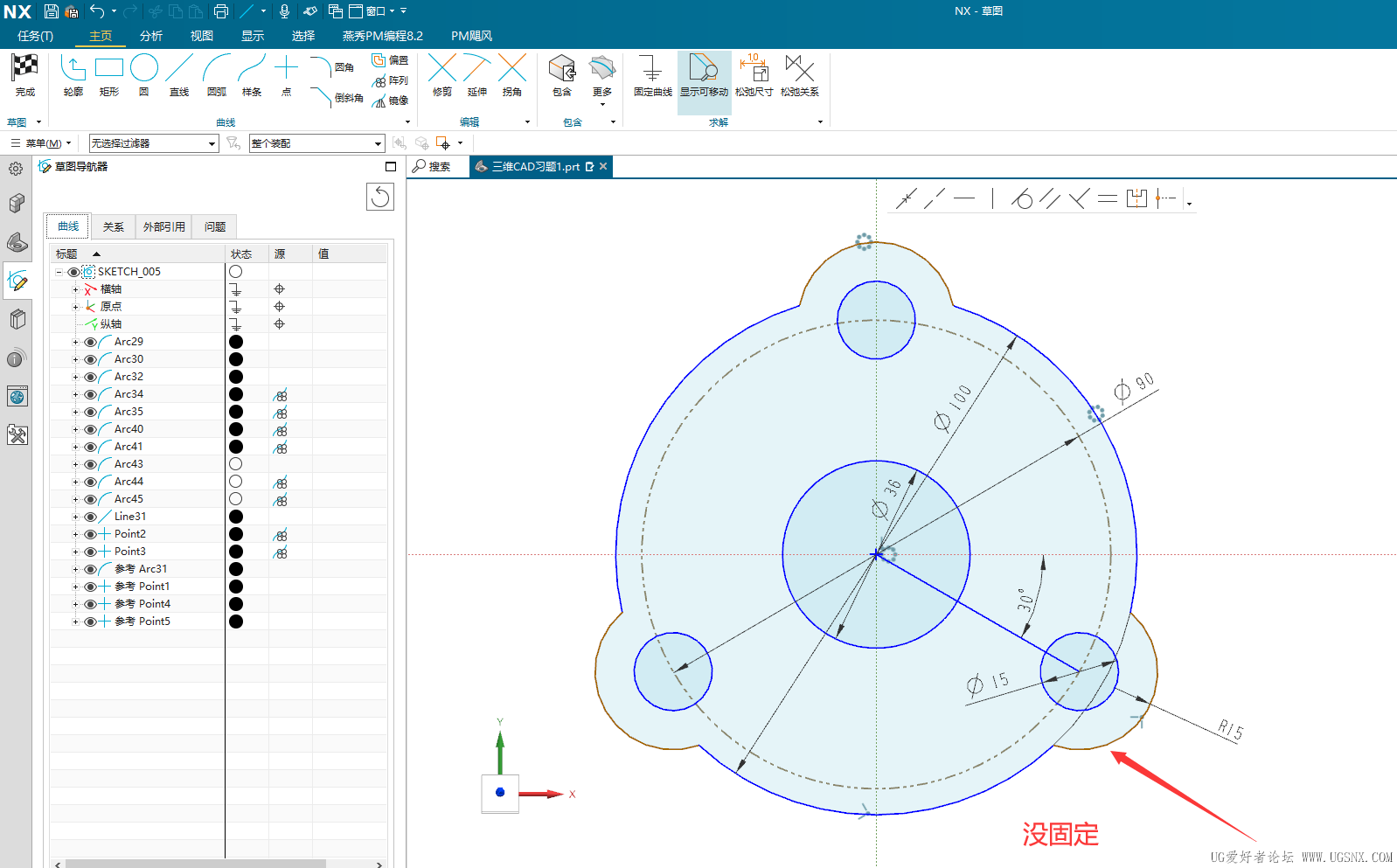Screen dimensions: 1397x868
Task: Collapse the SKETCH_005 tree node
Action: (59, 272)
